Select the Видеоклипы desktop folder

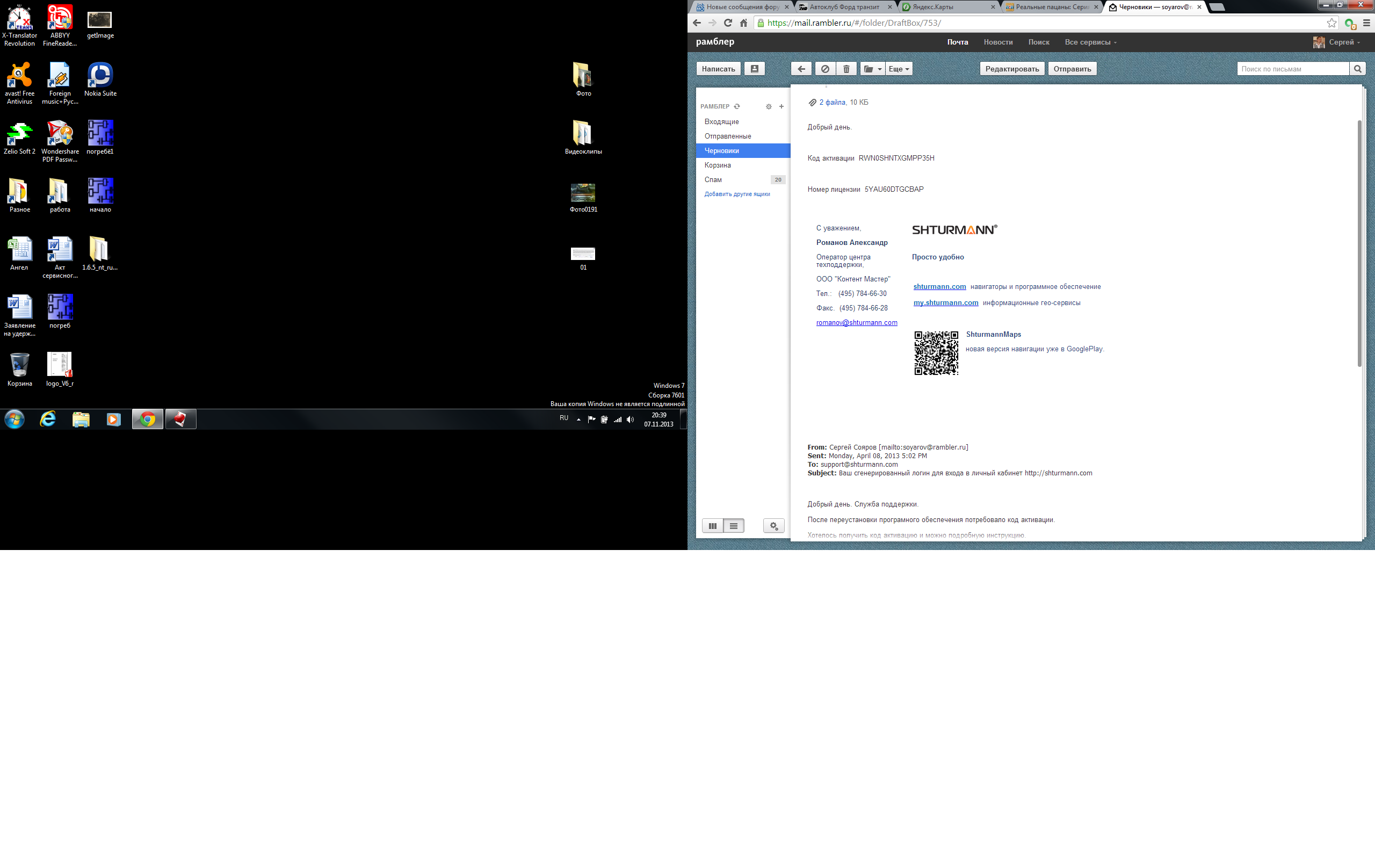[583, 137]
